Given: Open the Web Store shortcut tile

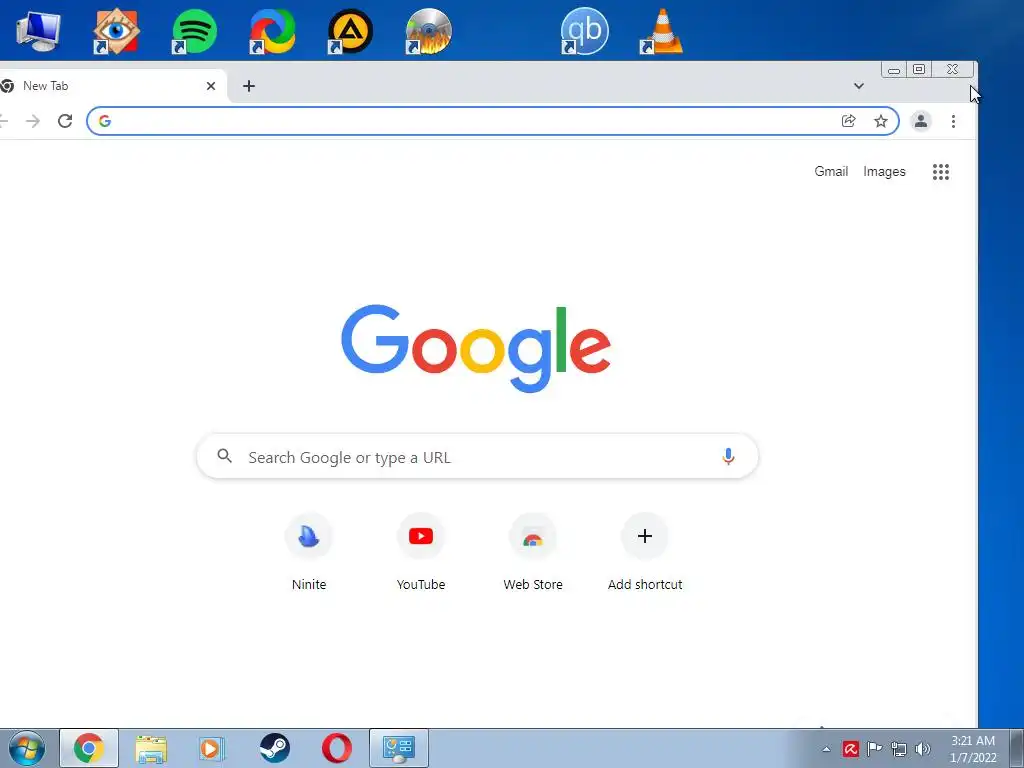Looking at the screenshot, I should pyautogui.click(x=533, y=552).
